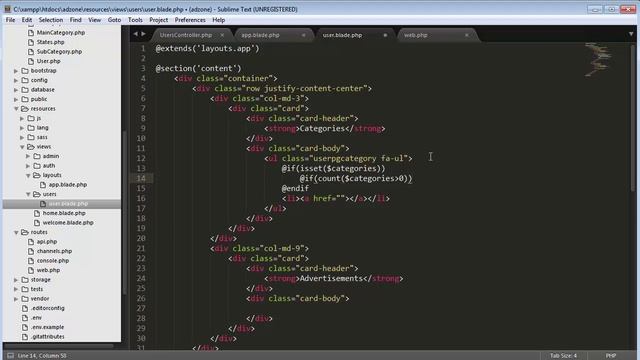Collapse the resources folder arrow
640x360 pixels.
tap(16, 109)
